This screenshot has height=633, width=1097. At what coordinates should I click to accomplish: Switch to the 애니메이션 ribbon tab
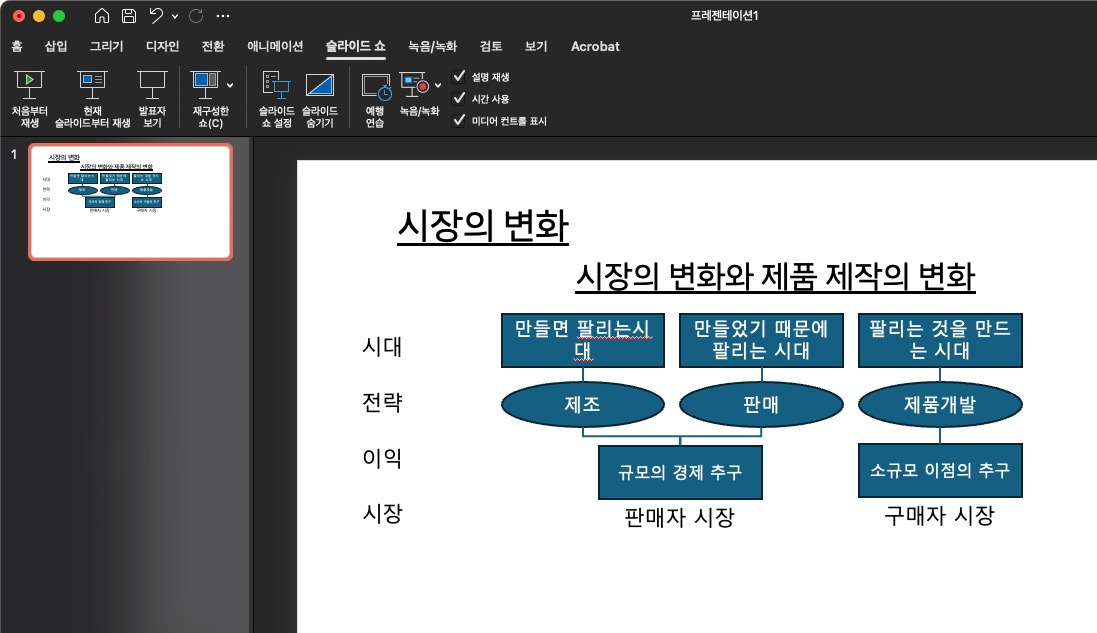[x=274, y=46]
